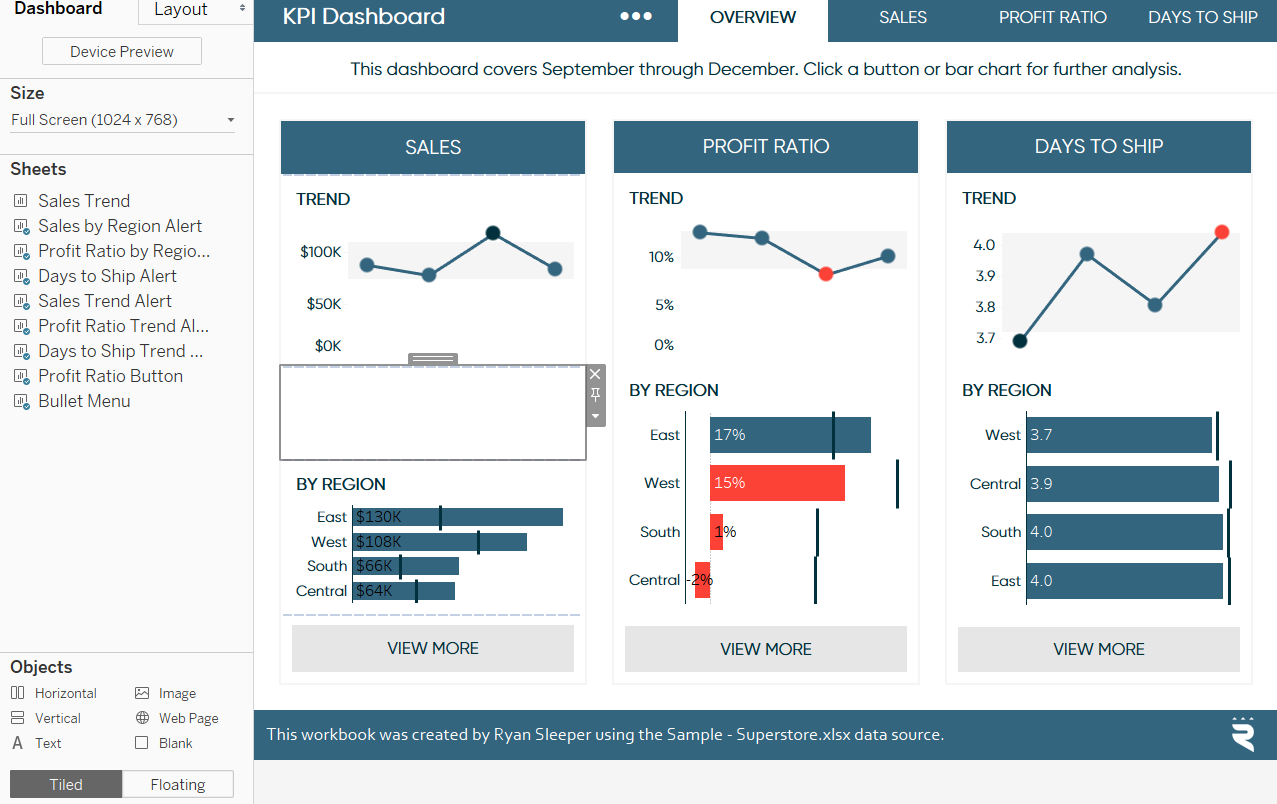Click the three-dot menu in dashboard header
1277x804 pixels.
(x=636, y=17)
